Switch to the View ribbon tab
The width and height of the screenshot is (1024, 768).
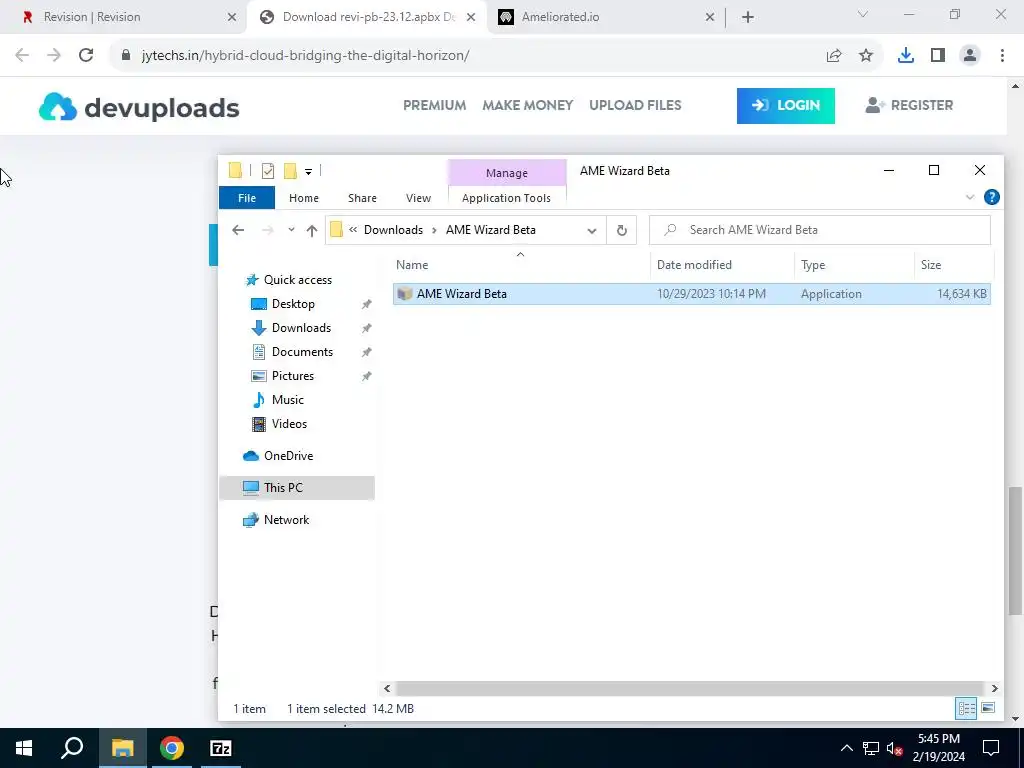419,198
